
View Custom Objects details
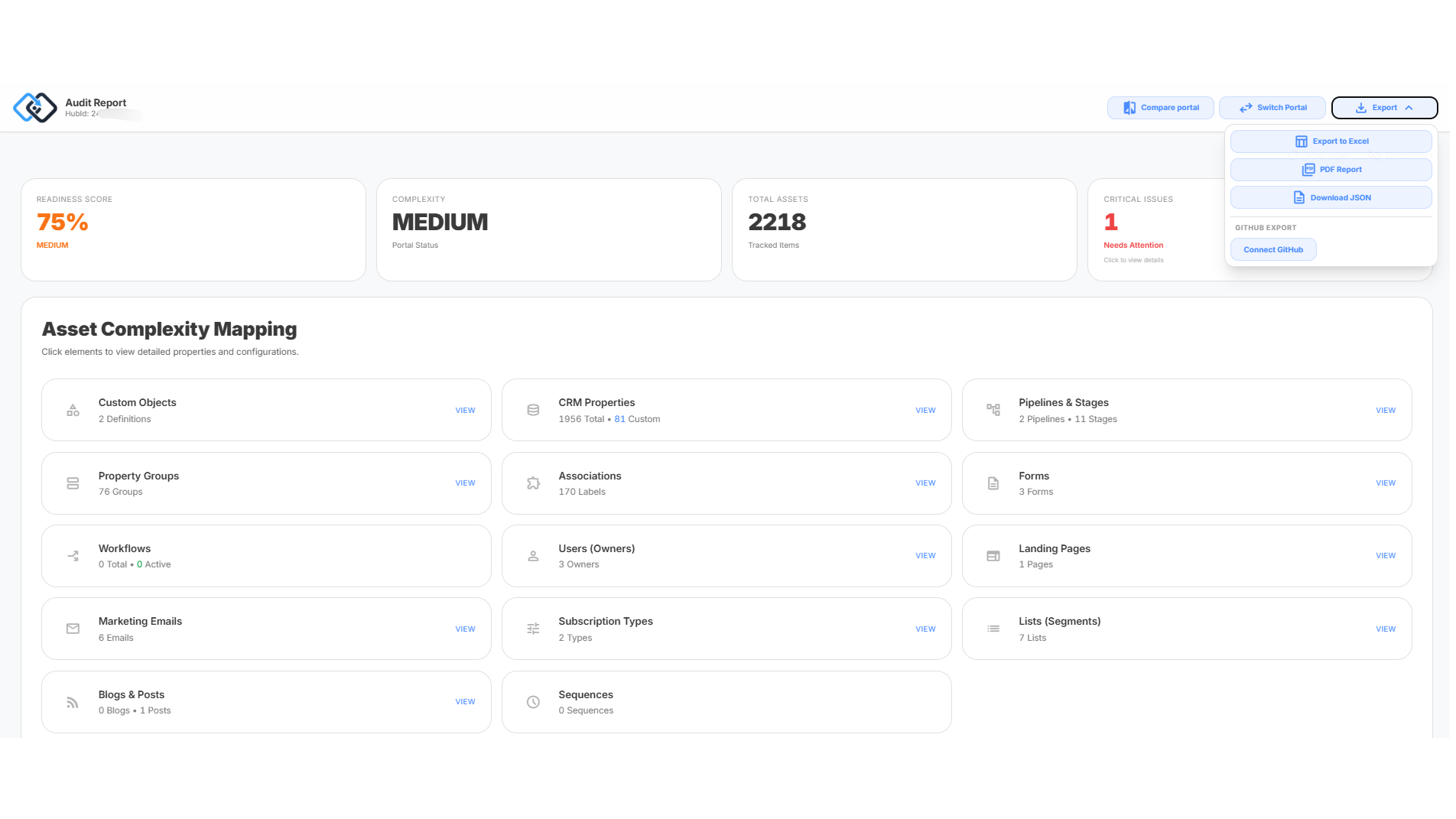[465, 411]
